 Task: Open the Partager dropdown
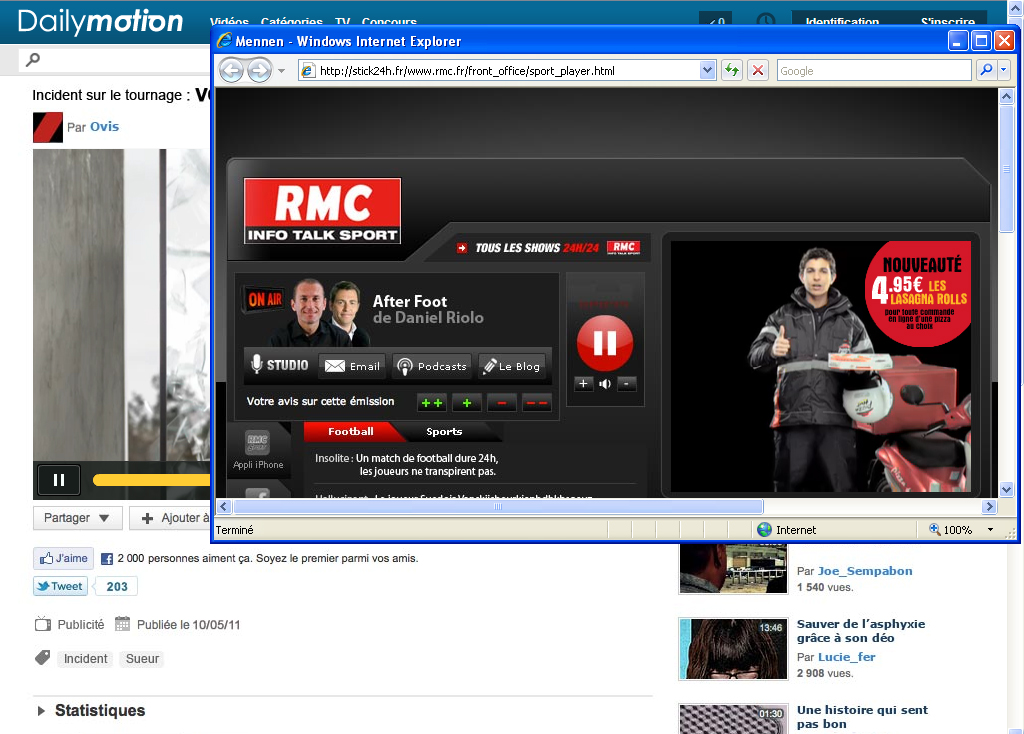coord(78,518)
